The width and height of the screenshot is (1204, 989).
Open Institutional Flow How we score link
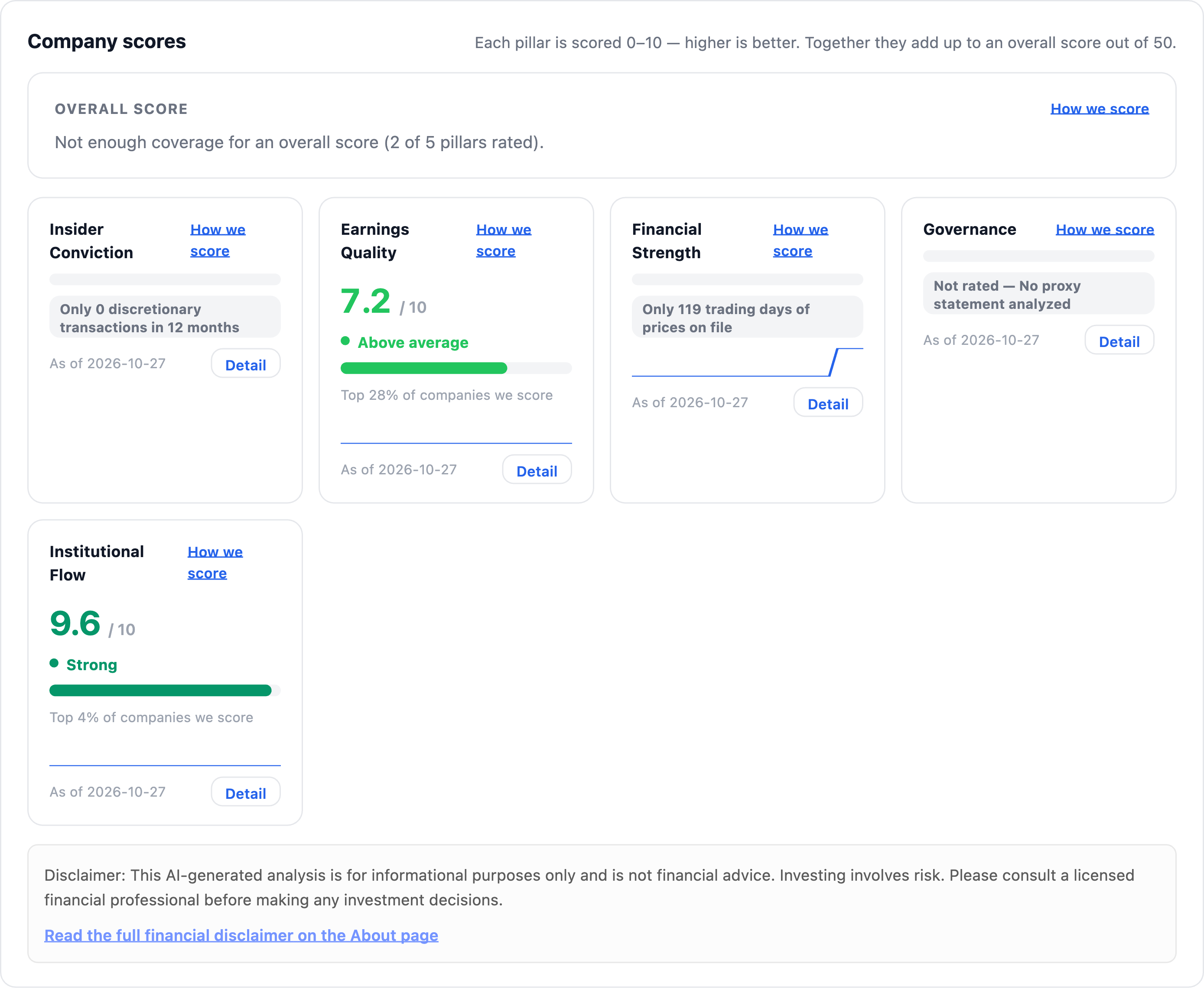pos(215,562)
